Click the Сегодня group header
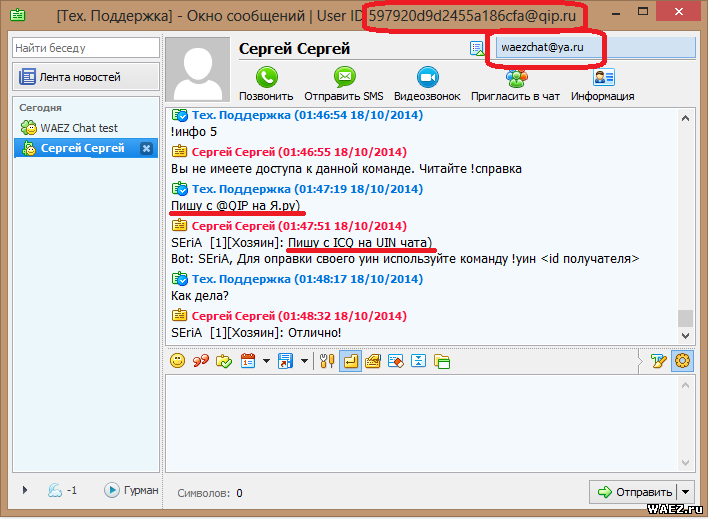 click(40, 108)
